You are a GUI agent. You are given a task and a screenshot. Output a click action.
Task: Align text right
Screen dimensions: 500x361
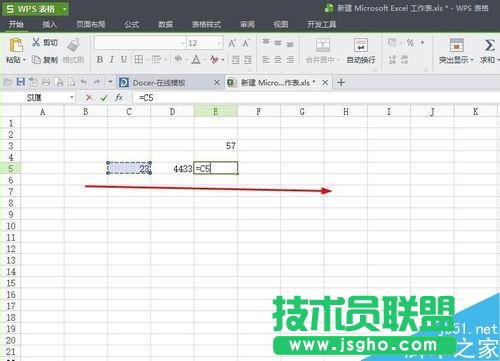coord(290,60)
